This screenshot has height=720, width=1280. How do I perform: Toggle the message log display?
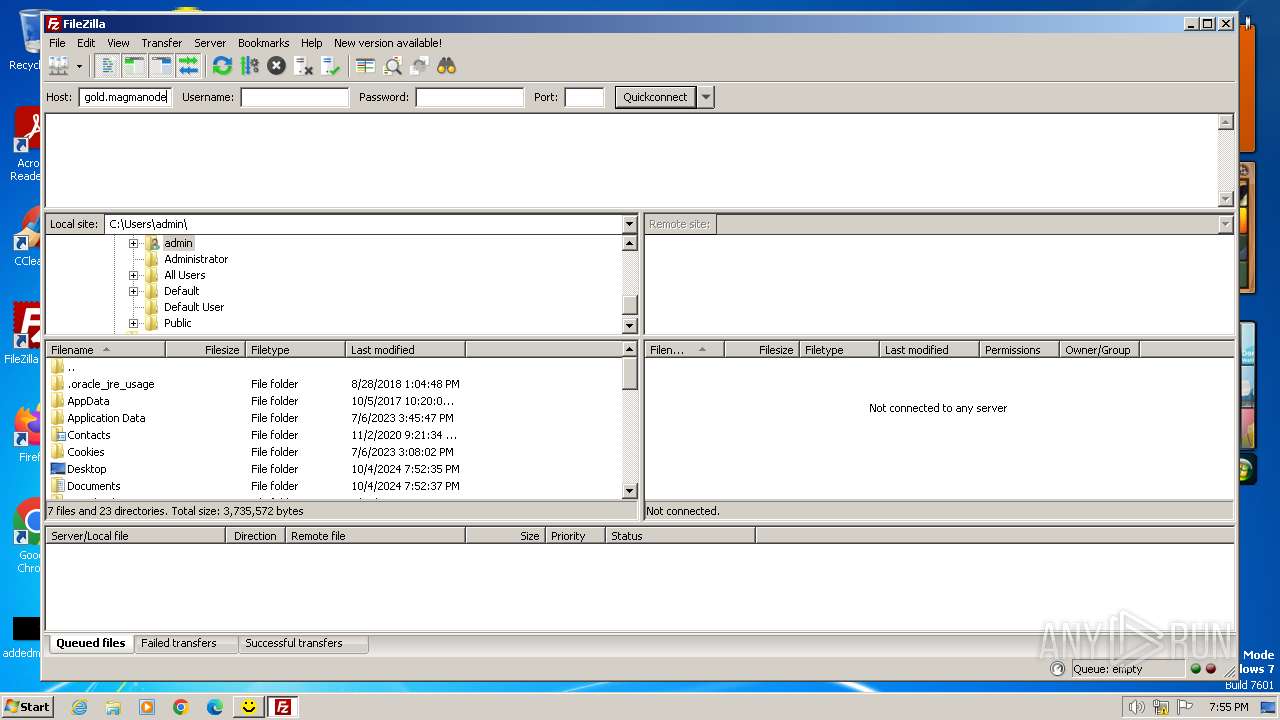point(107,66)
